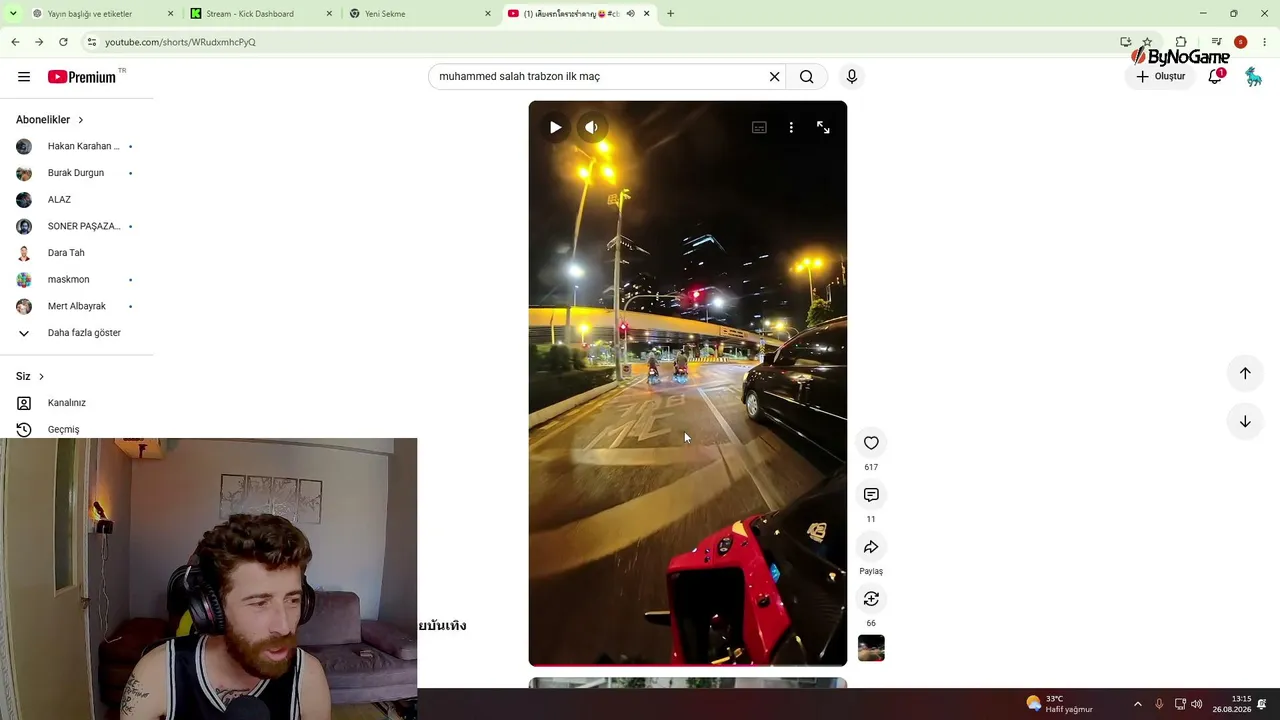Open weather widget showing 33°C
This screenshot has height=720, width=1280.
pyautogui.click(x=1059, y=704)
